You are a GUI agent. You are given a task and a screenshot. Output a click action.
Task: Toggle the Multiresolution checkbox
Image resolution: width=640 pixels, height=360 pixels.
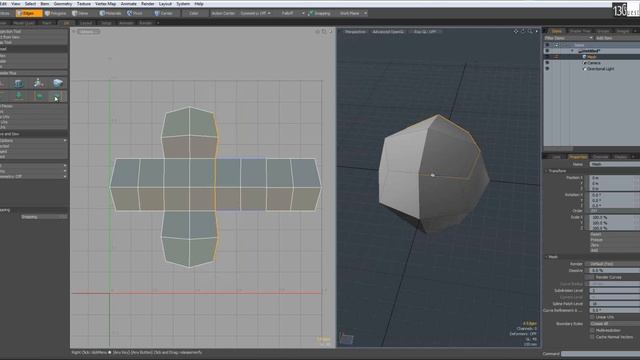point(592,330)
